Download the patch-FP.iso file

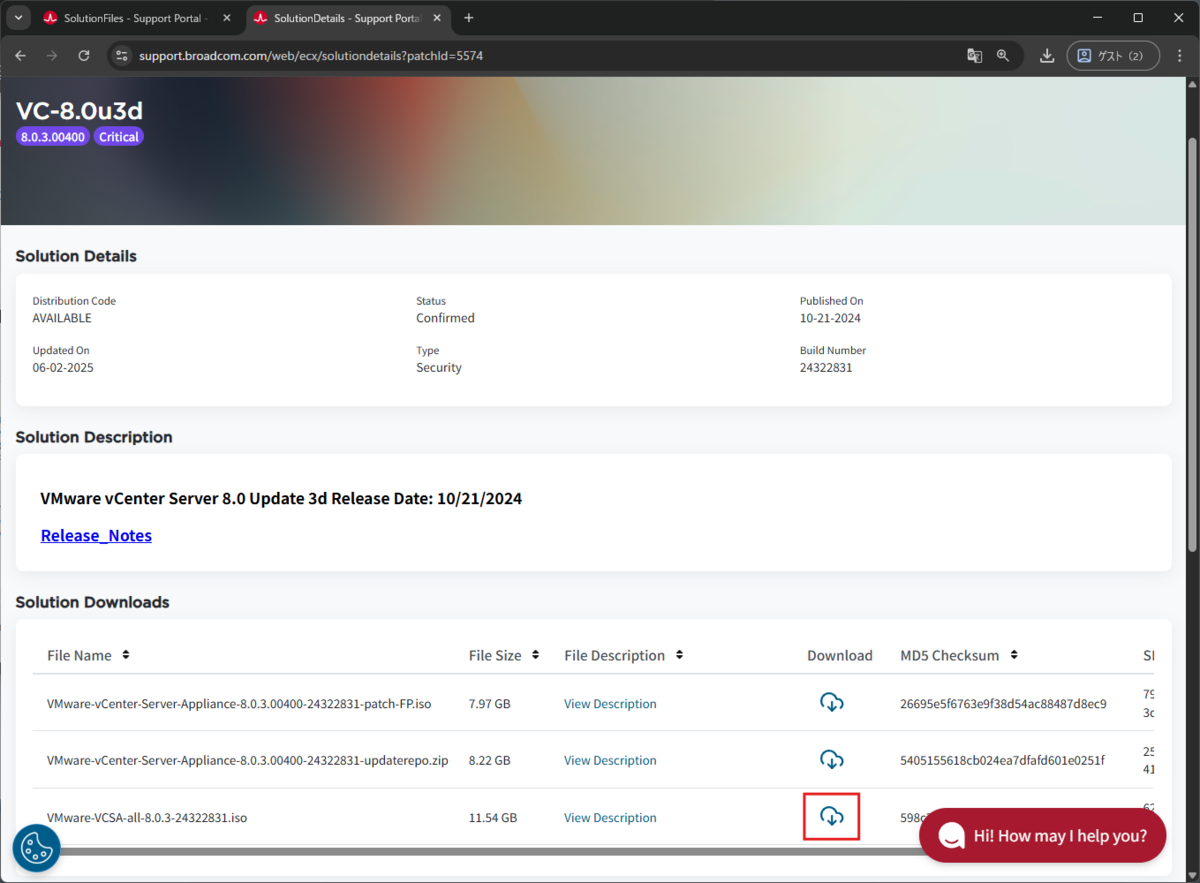pos(831,703)
